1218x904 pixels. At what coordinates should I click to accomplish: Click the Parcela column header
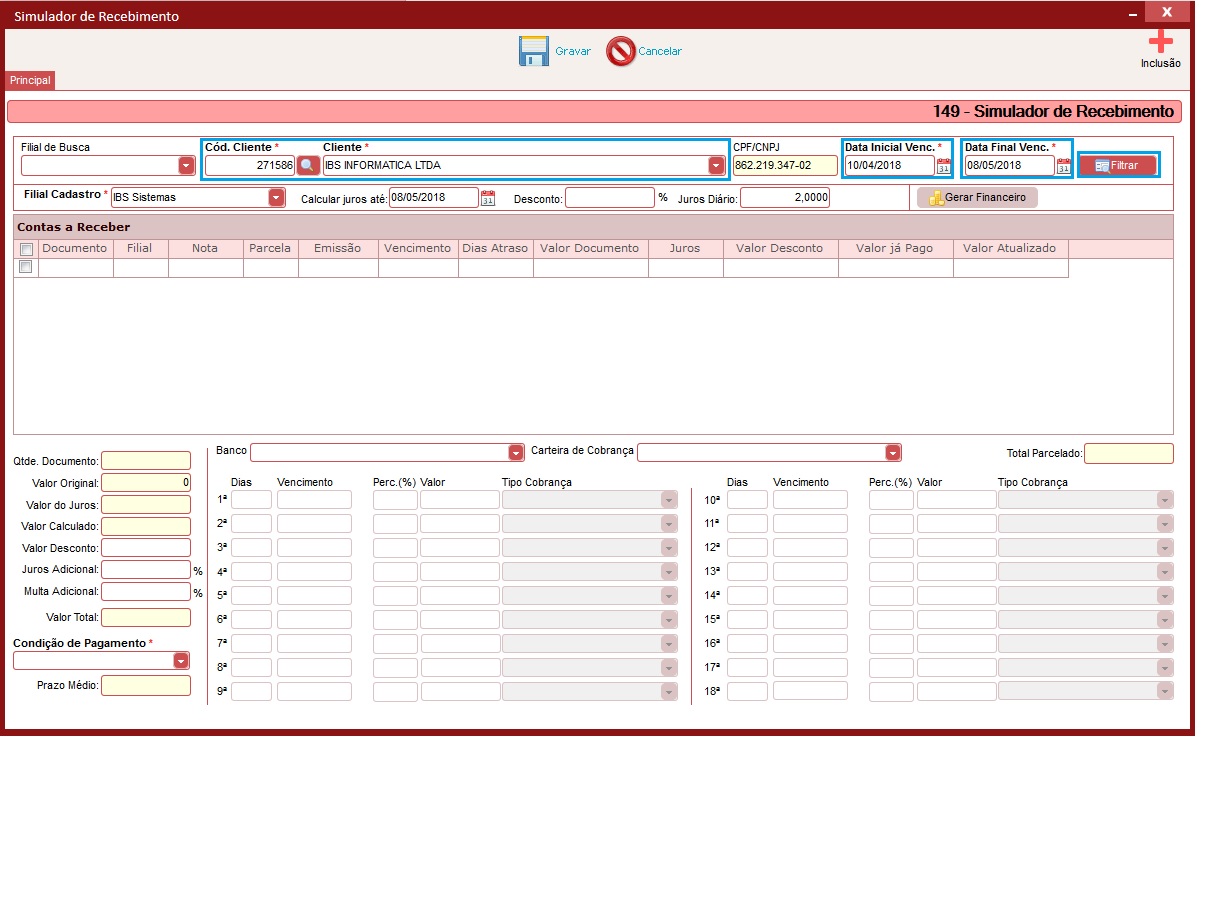(x=270, y=248)
